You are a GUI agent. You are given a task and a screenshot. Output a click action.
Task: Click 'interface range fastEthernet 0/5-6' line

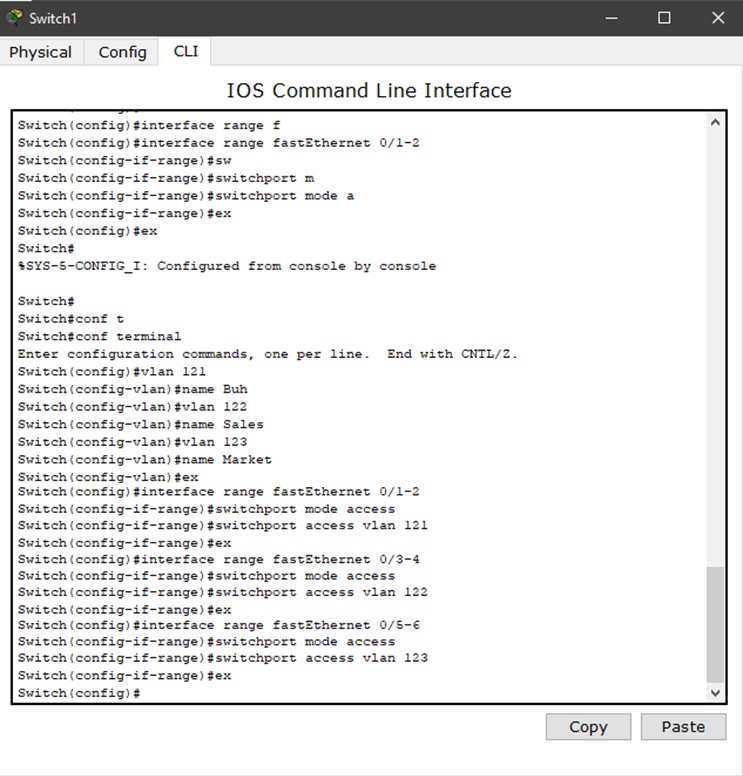pos(219,626)
